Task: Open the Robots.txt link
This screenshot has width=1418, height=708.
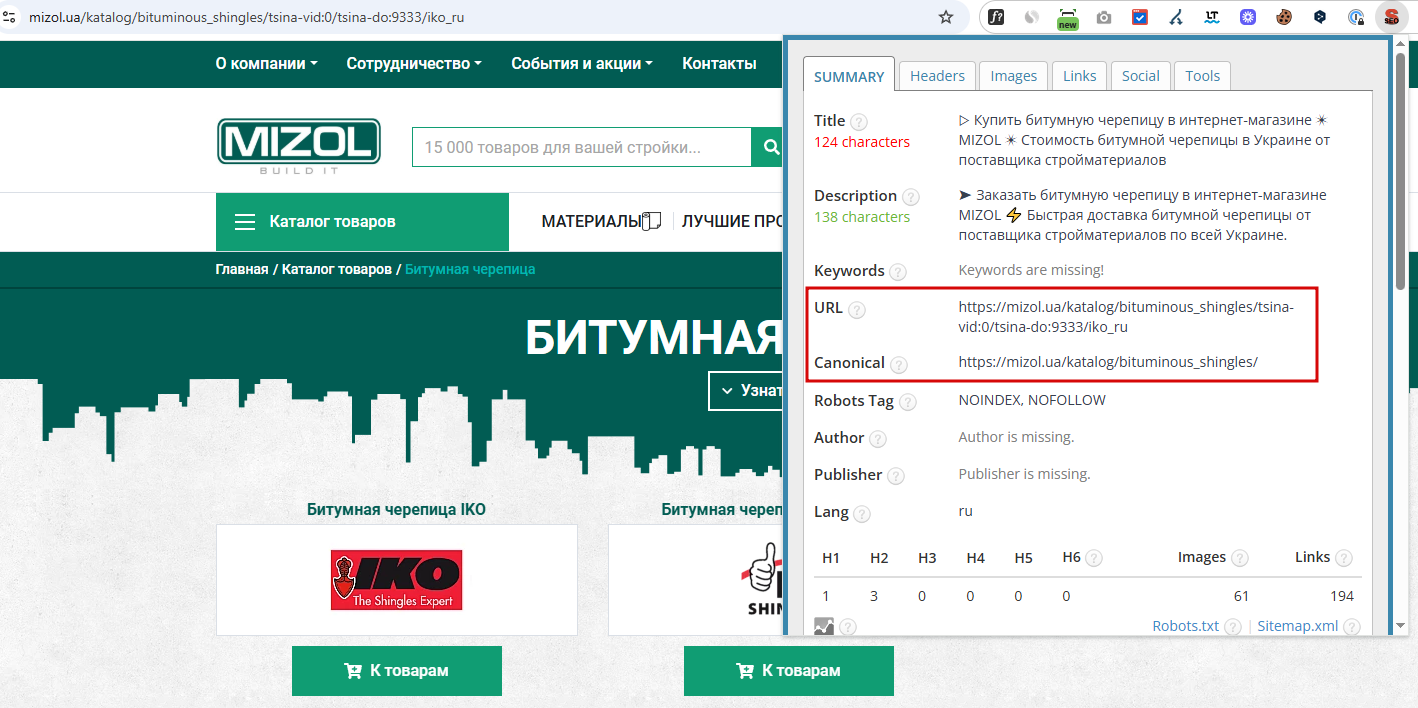Action: (x=1186, y=626)
